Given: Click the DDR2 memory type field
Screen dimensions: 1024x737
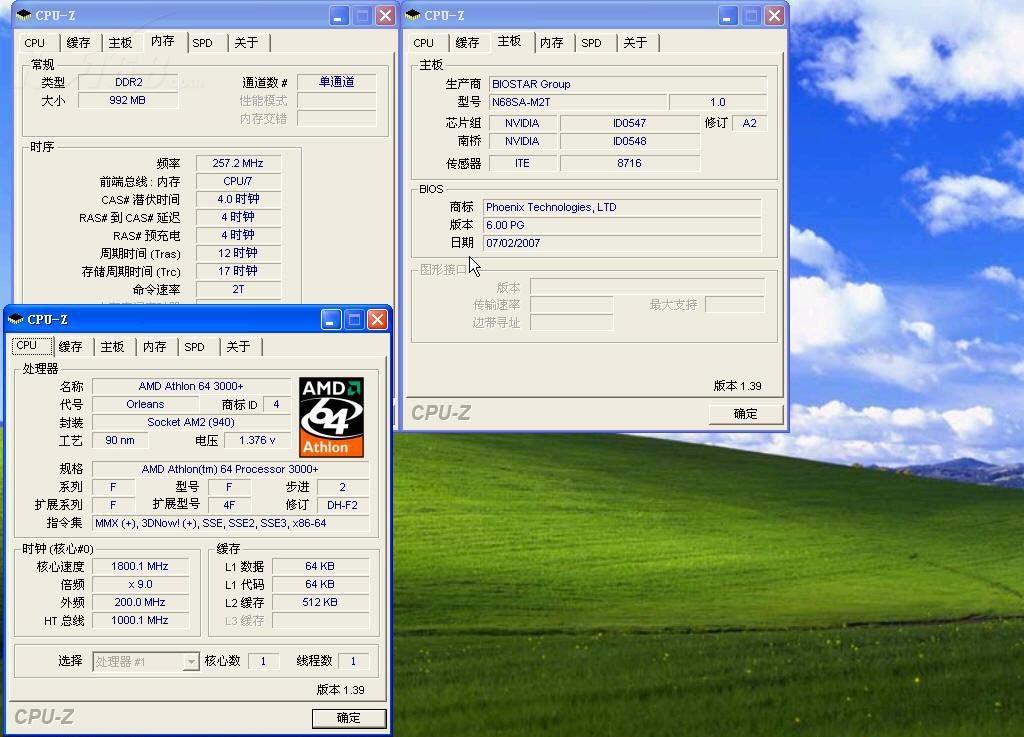Looking at the screenshot, I should click(x=128, y=82).
